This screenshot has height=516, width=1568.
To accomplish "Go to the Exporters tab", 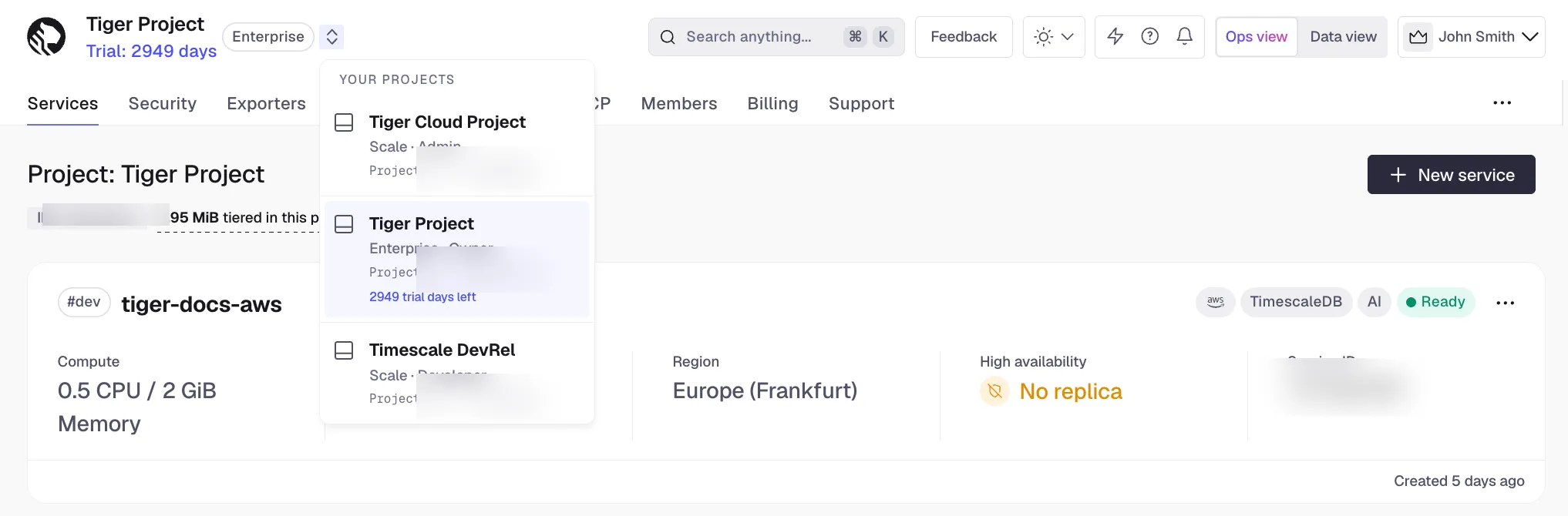I will (266, 103).
